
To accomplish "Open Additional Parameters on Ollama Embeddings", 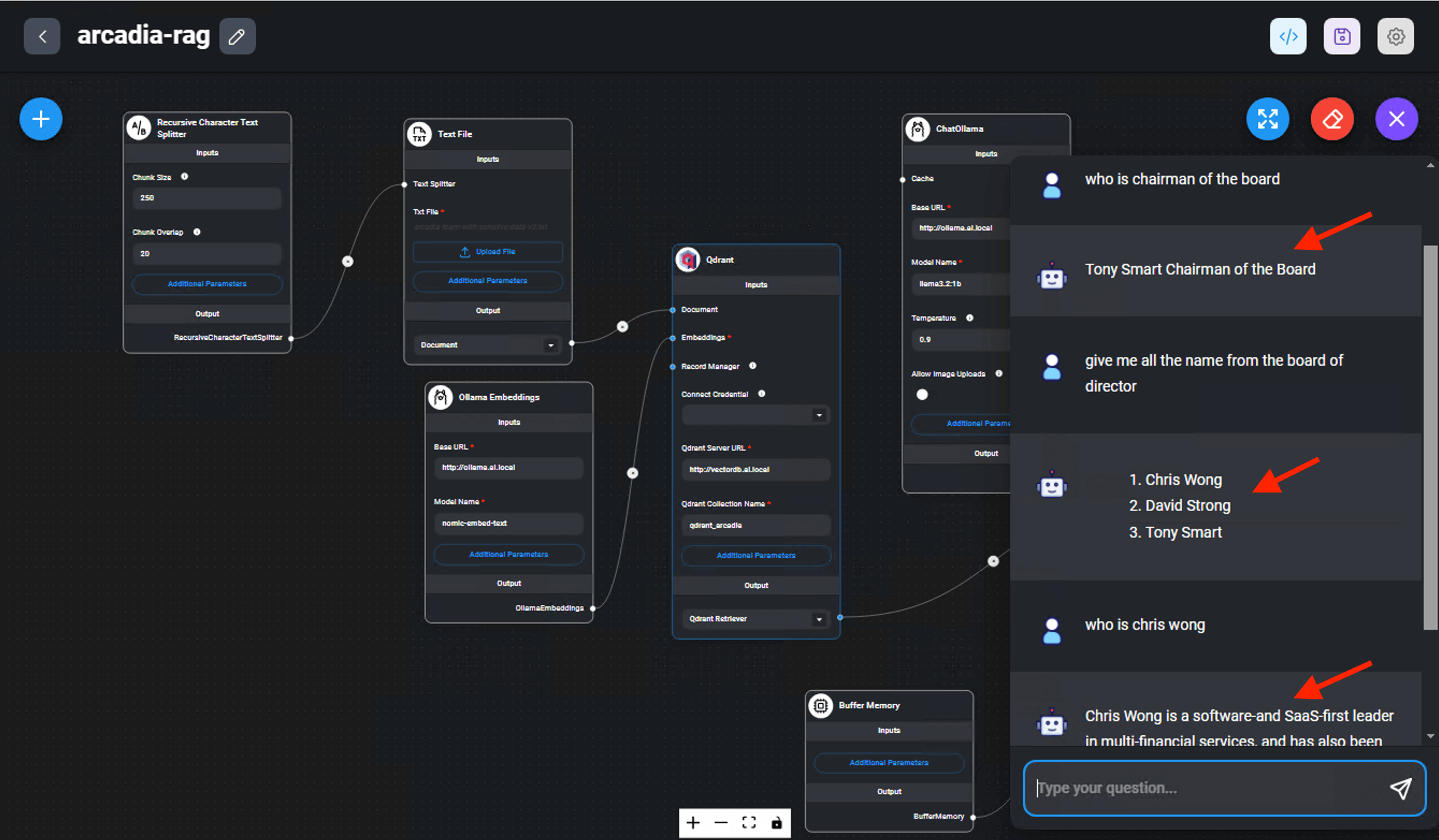I will [x=508, y=554].
